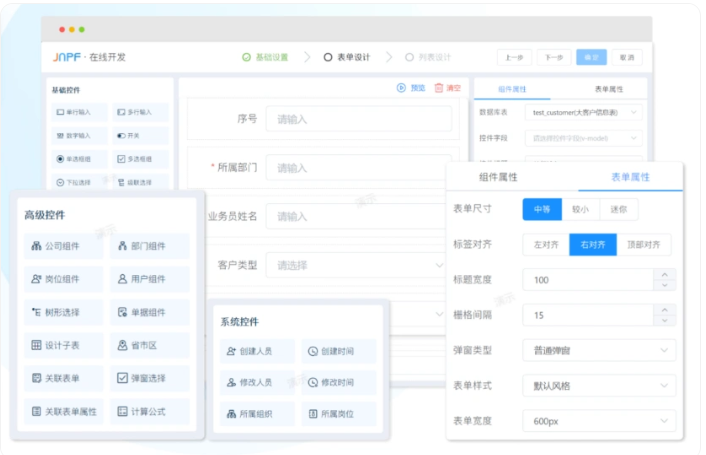
Task: Open the 弹窗类型 dropdown
Action: click(x=599, y=351)
